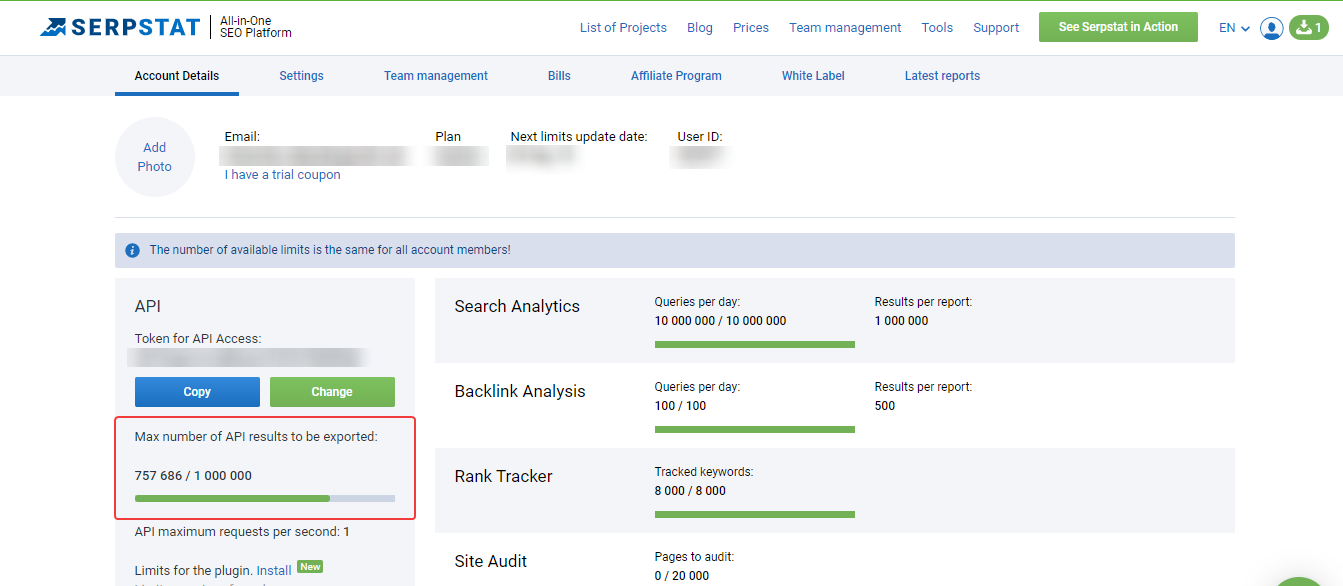Open the exports download icon with badge 1

point(1308,28)
